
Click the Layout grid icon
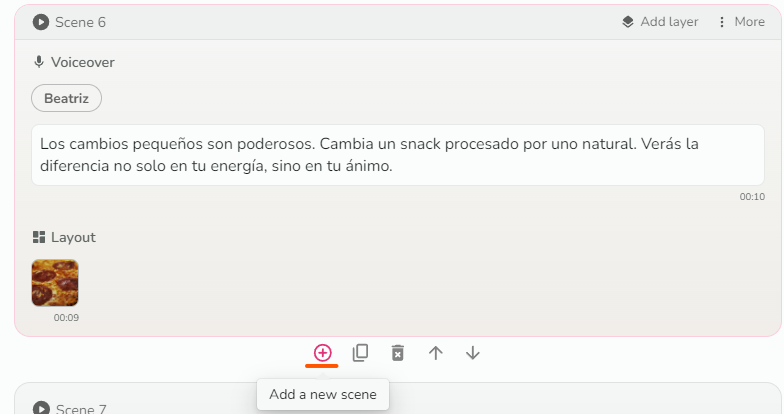(39, 237)
